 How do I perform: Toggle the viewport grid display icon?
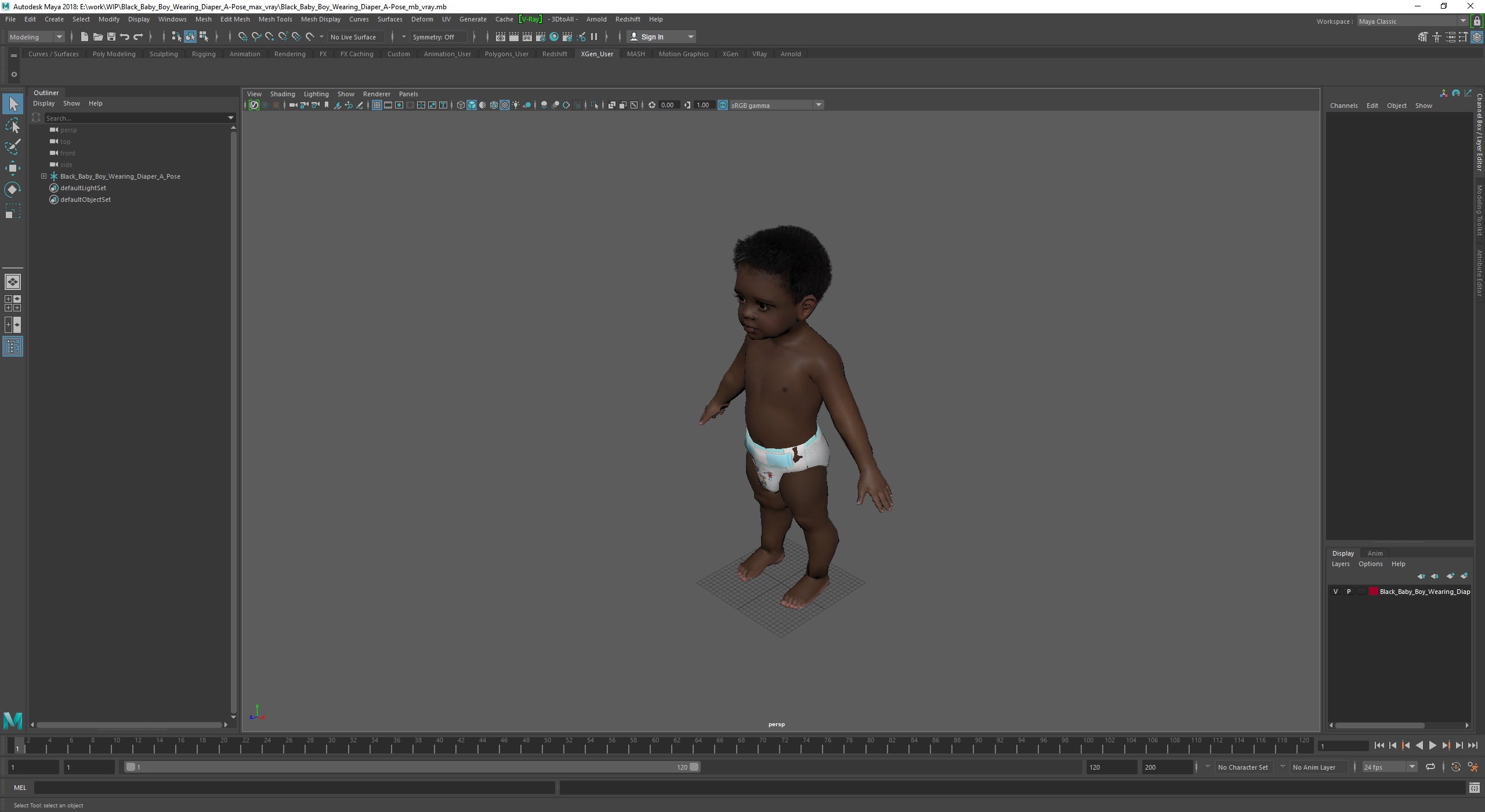coord(377,105)
